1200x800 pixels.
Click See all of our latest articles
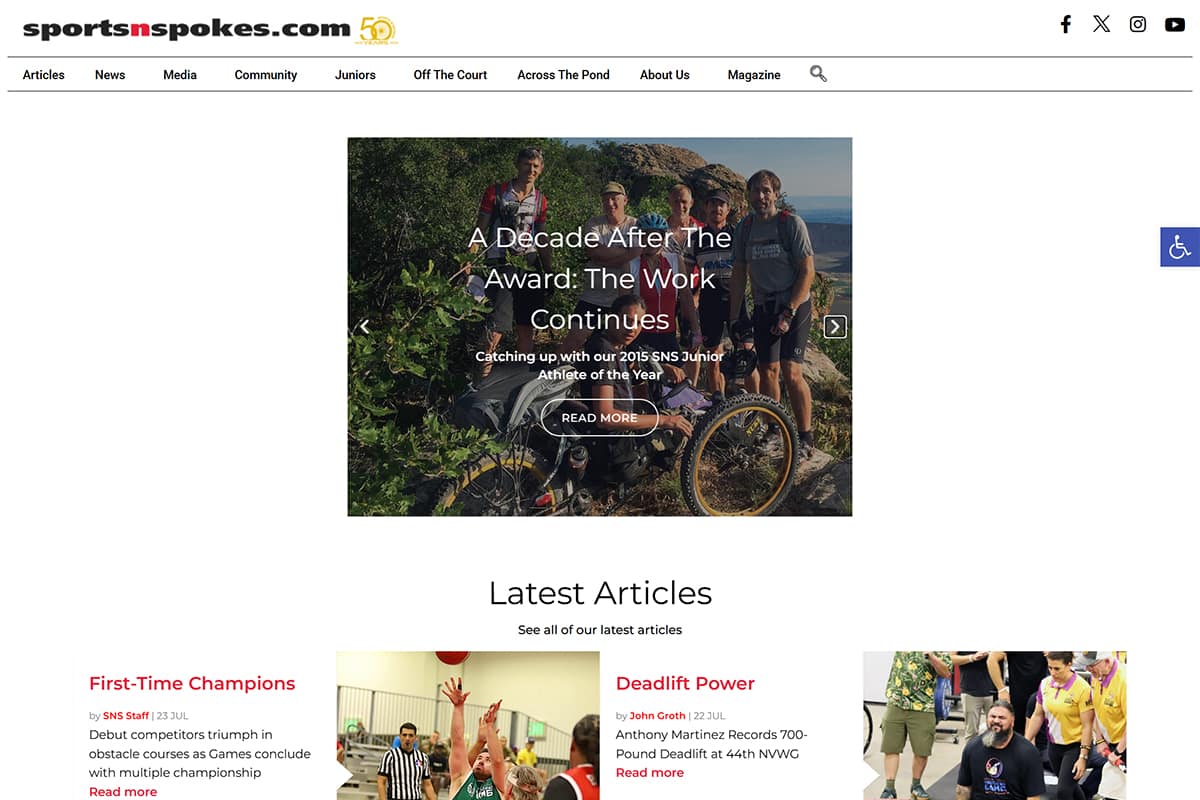600,630
